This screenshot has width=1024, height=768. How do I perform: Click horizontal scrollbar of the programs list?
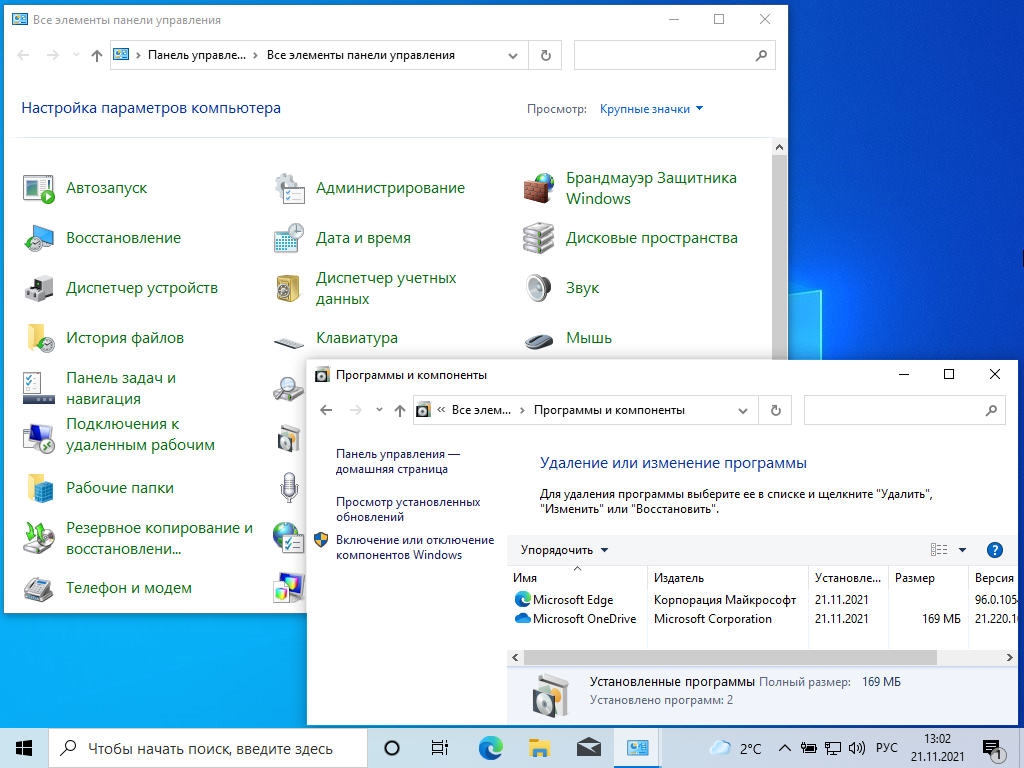730,657
